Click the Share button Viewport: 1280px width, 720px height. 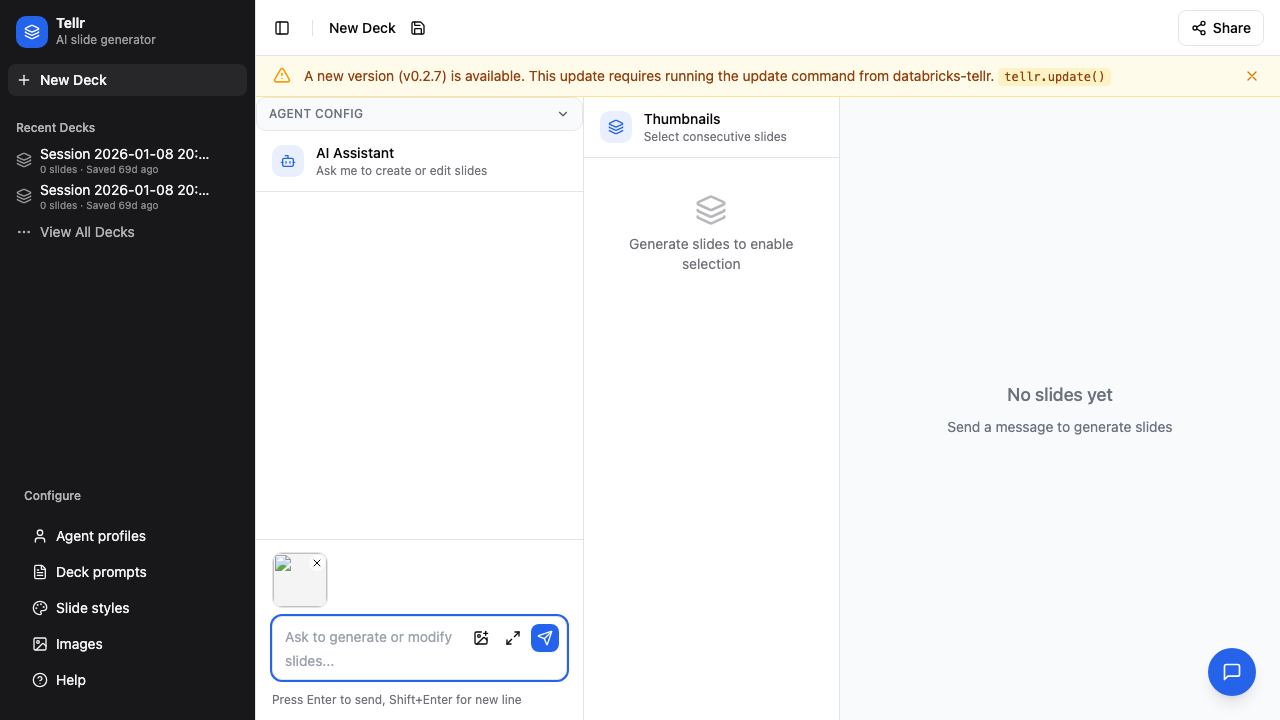coord(1220,28)
